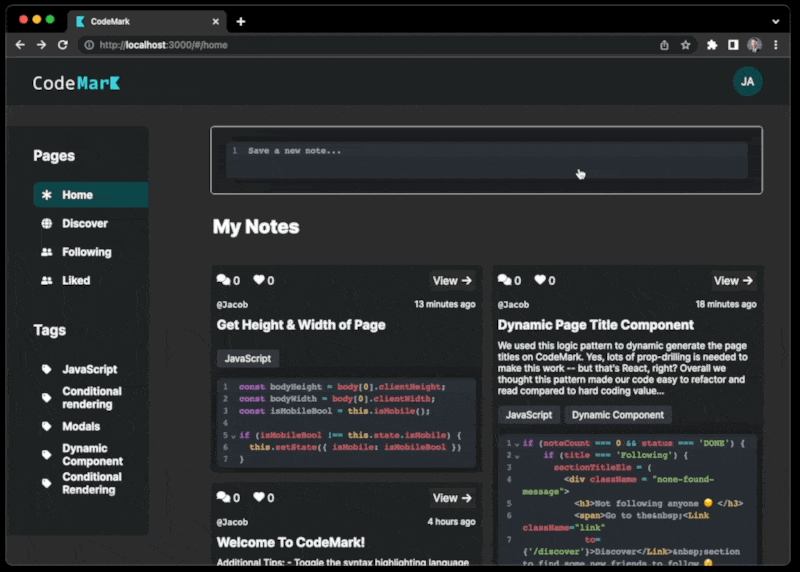Click the people icon beside Following
This screenshot has height=572, width=800.
pos(46,252)
